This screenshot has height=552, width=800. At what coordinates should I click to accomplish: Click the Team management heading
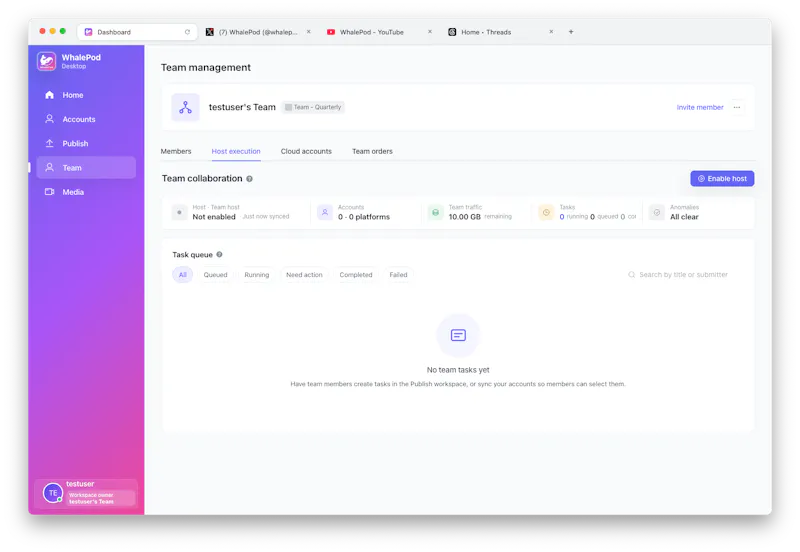point(206,67)
